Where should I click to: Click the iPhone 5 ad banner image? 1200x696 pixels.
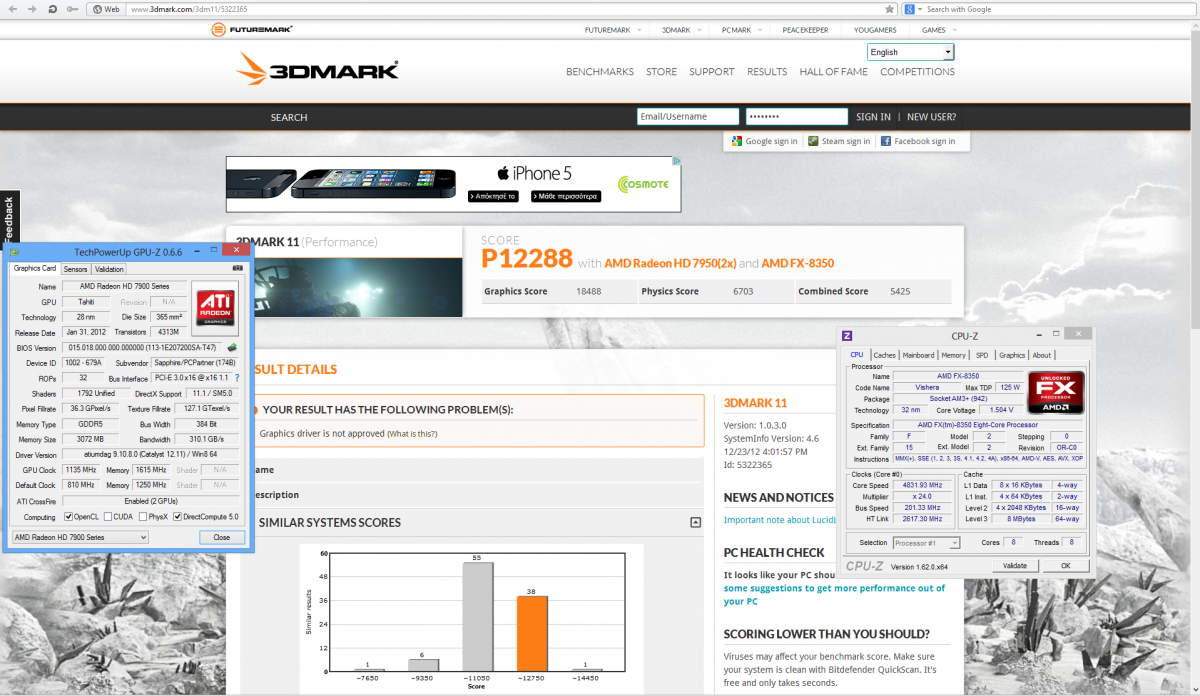point(453,184)
